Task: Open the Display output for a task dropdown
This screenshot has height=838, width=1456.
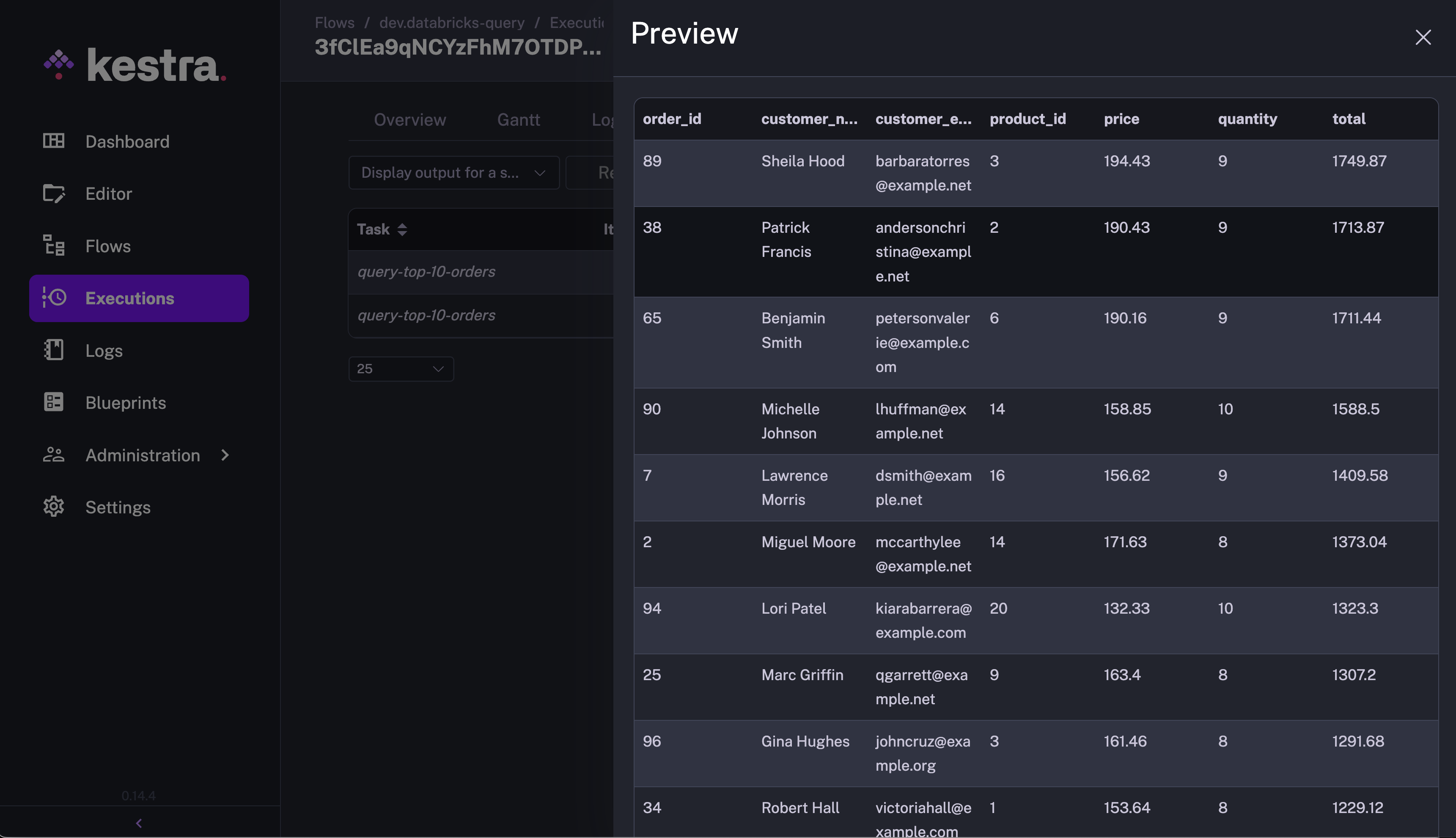Action: pos(453,173)
